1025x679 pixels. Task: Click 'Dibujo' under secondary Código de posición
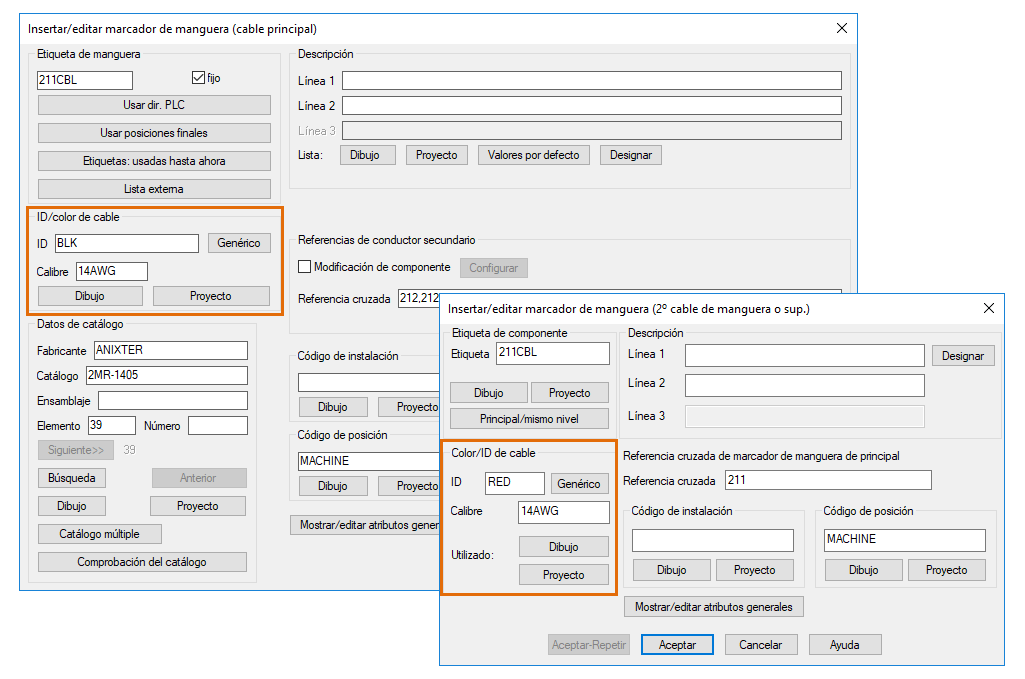coord(864,570)
